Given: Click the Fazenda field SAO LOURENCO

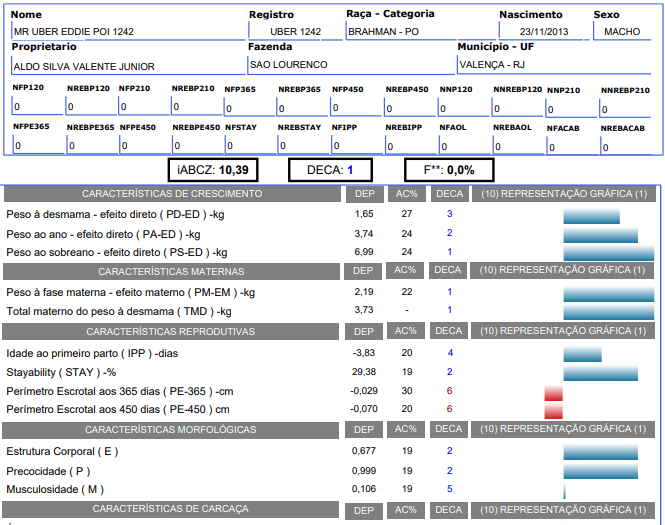Looking at the screenshot, I should (x=348, y=65).
